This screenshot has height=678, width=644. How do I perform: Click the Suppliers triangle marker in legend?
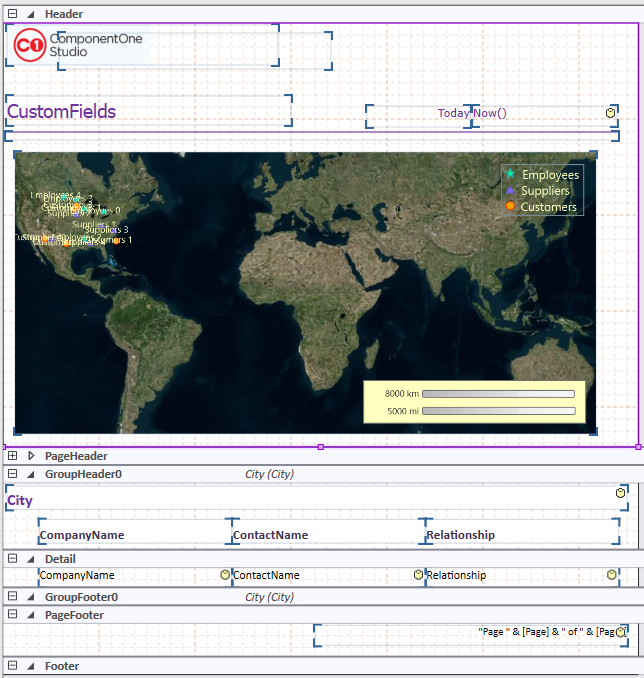coord(510,190)
